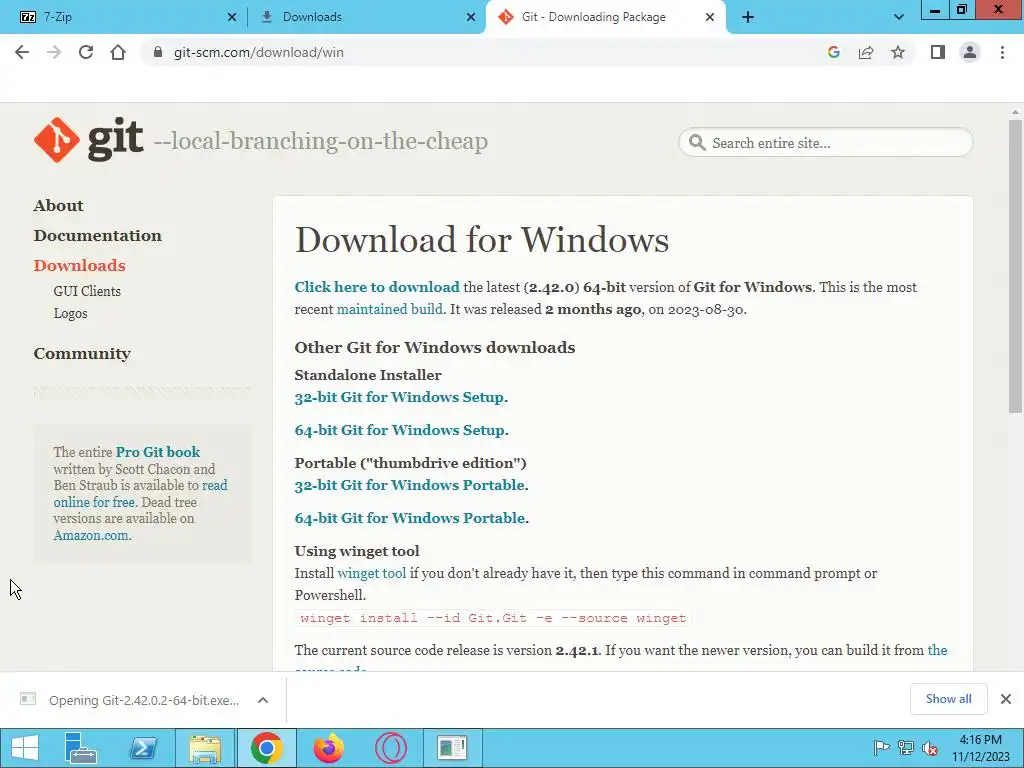Image resolution: width=1024 pixels, height=768 pixels.
Task: Open the Downloads section in sidebar
Action: (x=80, y=265)
